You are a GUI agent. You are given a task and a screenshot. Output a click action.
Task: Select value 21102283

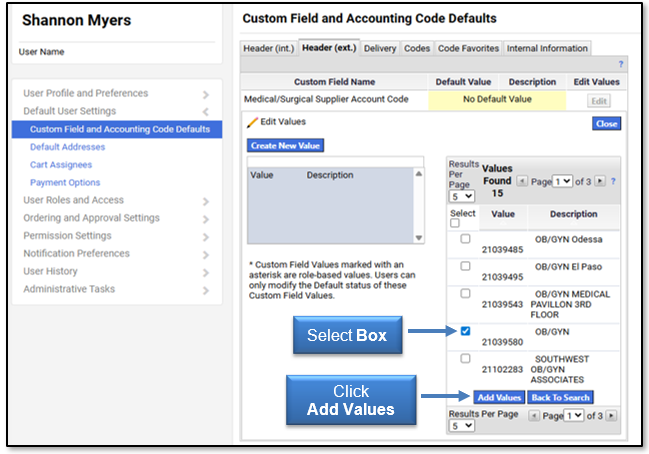point(502,369)
